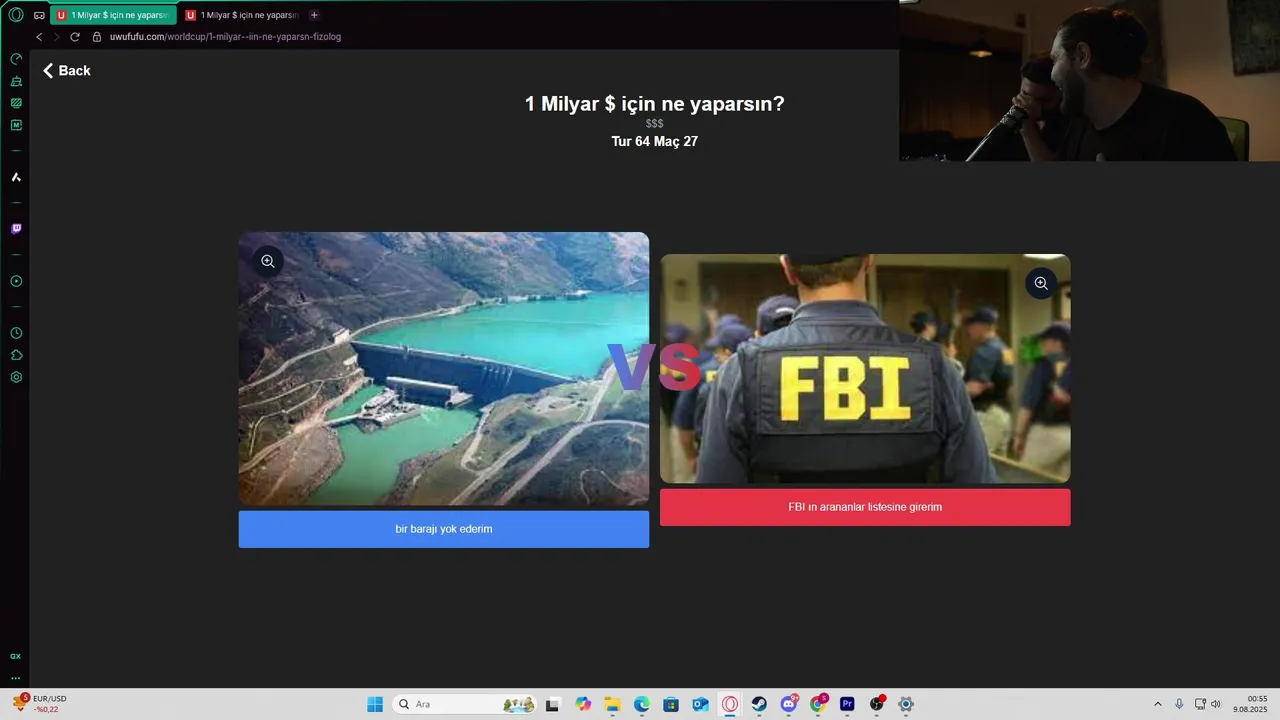Viewport: 1280px width, 720px height.
Task: Open browser Settings gear in sidebar
Action: tap(16, 377)
